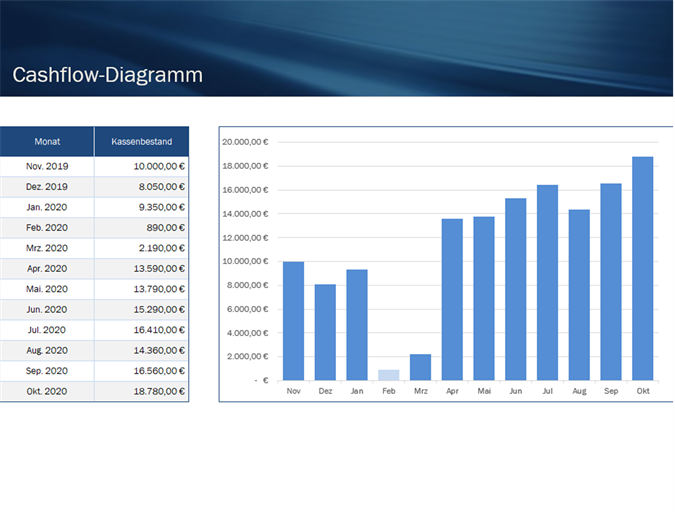
Task: Click the Jun bar in the chart
Action: (x=516, y=289)
